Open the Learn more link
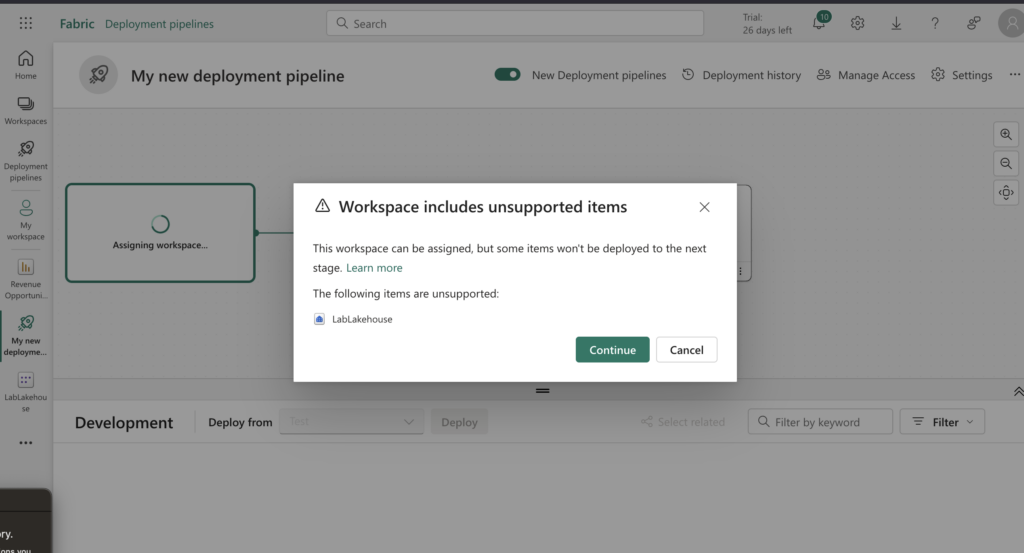The width and height of the screenshot is (1024, 553). coord(374,268)
